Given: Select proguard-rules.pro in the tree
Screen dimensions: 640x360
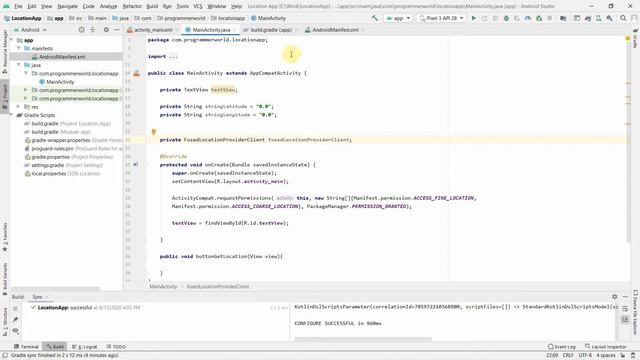Looking at the screenshot, I should [52, 149].
